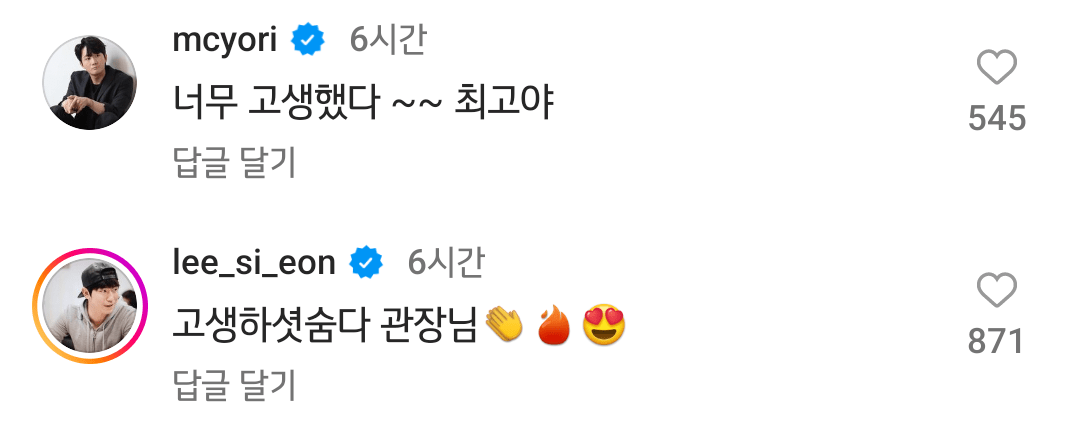The height and width of the screenshot is (426, 1080).
Task: Like lee_si_eon's comment with the heart icon
Action: [997, 290]
